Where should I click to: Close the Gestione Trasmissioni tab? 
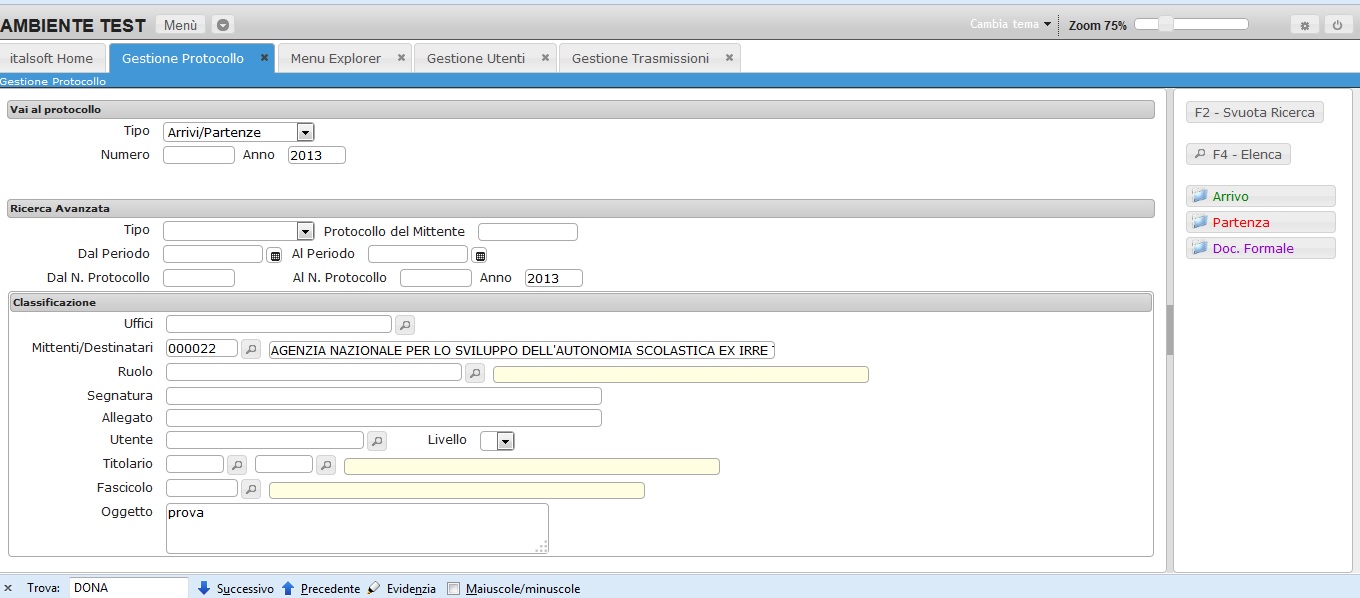(x=729, y=58)
